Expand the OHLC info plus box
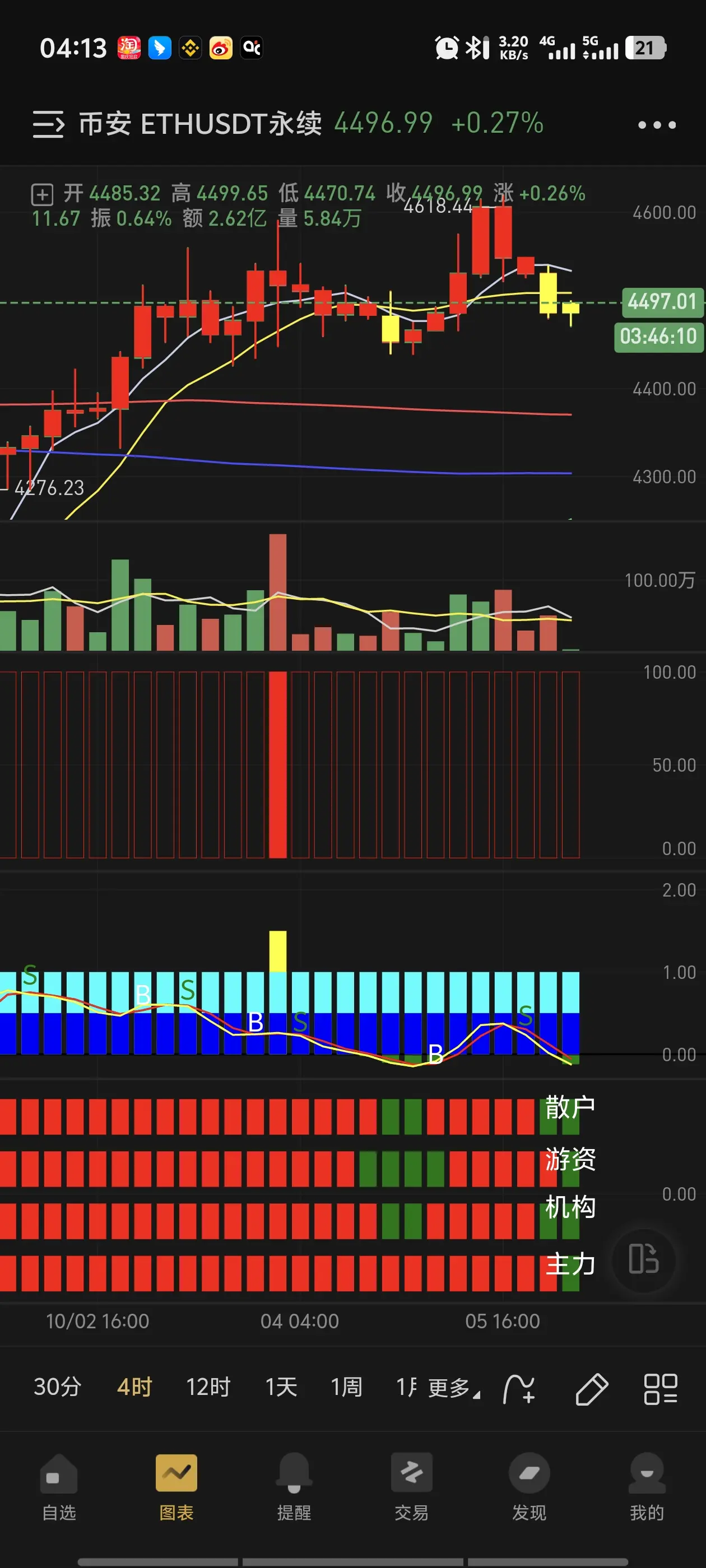The image size is (706, 1568). 42,195
